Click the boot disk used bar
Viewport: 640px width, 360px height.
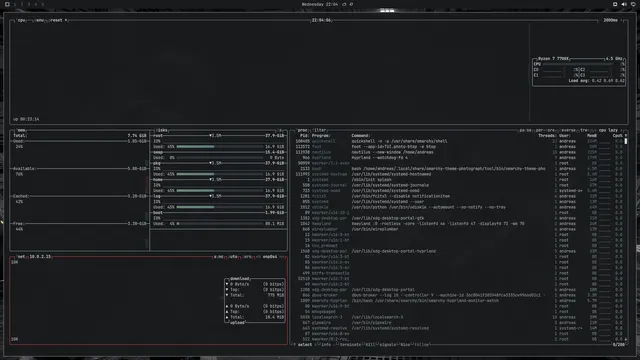[220, 224]
